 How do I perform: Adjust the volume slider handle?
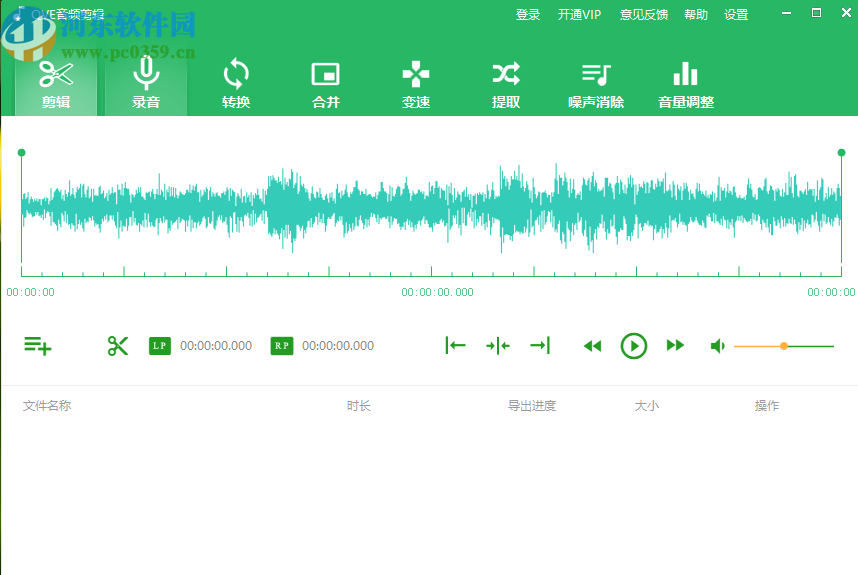[x=784, y=346]
